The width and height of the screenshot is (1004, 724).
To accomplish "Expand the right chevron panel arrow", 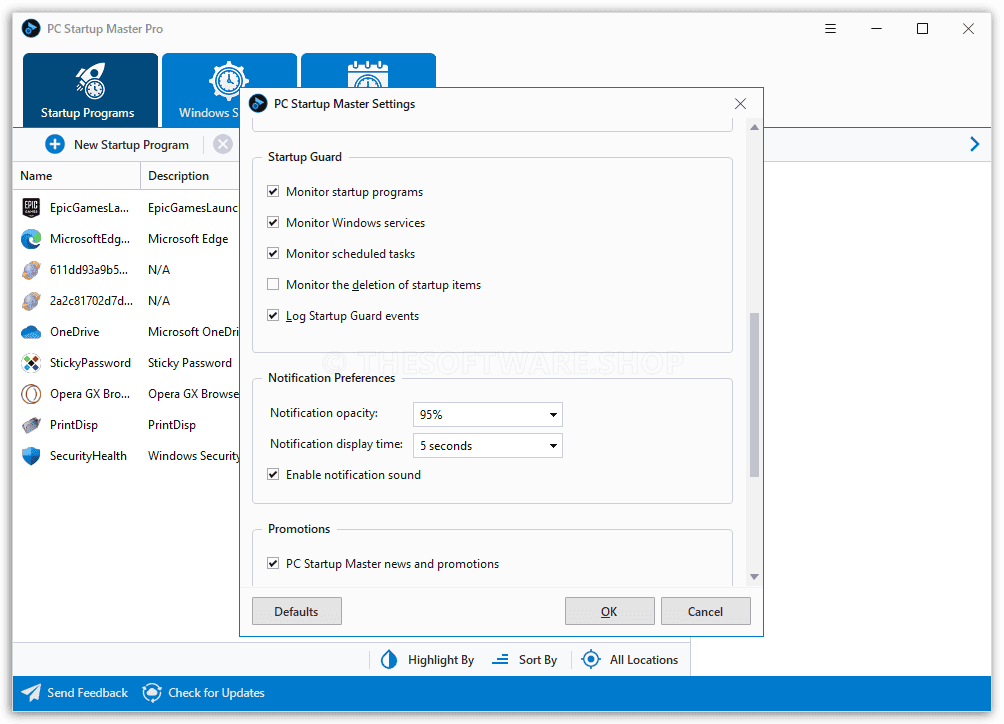I will click(975, 145).
